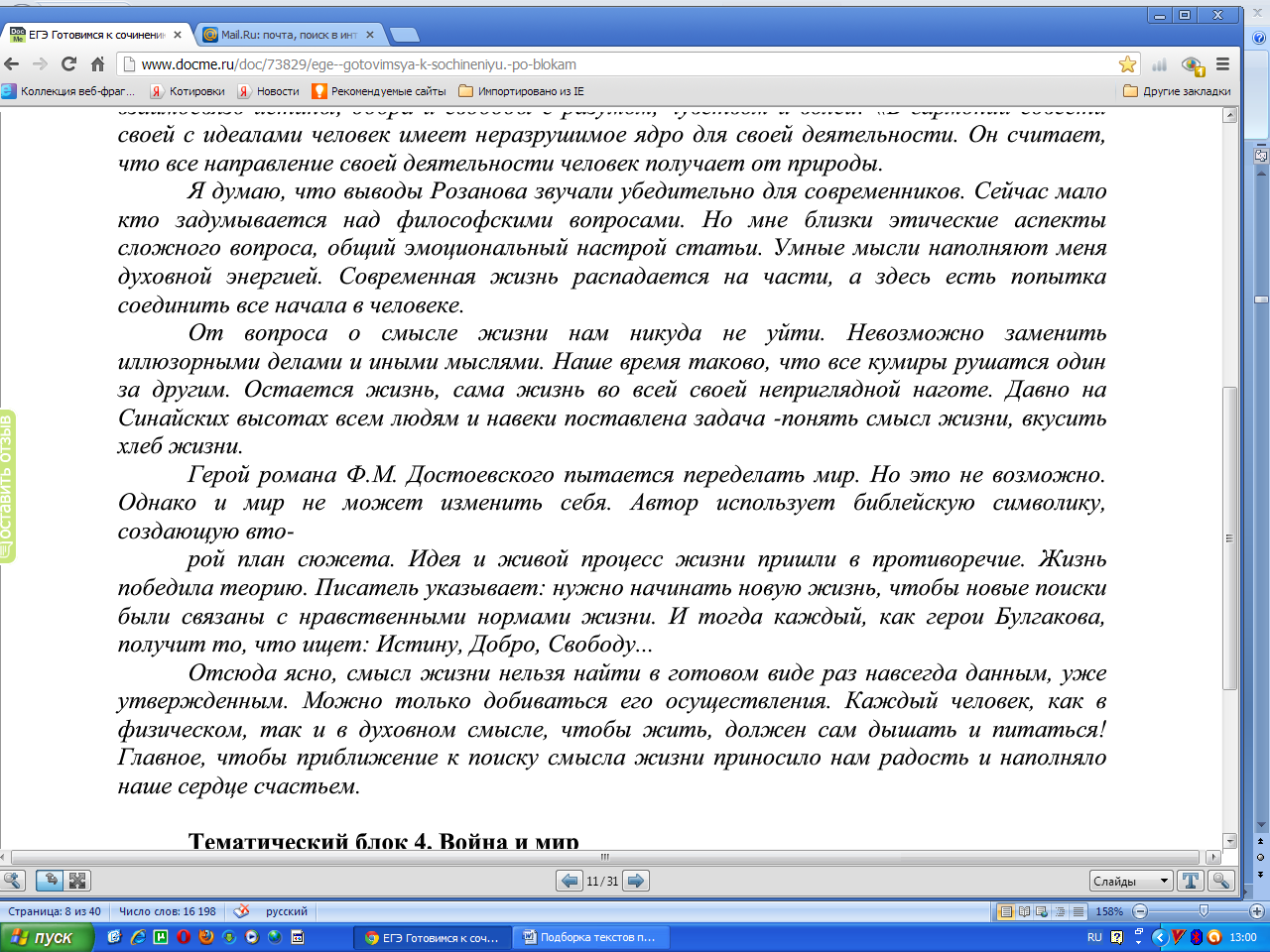This screenshot has width=1270, height=952.
Task: Click the 13:00 taskbar clock
Action: [x=1243, y=937]
